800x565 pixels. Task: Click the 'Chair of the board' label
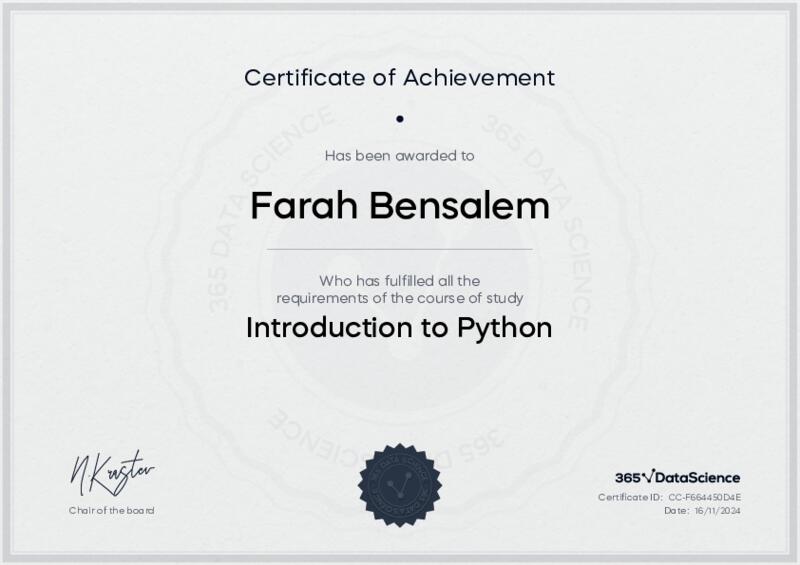[x=112, y=511]
